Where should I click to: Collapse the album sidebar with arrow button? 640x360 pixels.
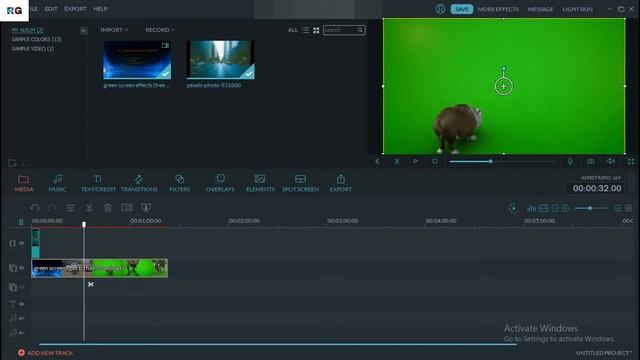(83, 30)
